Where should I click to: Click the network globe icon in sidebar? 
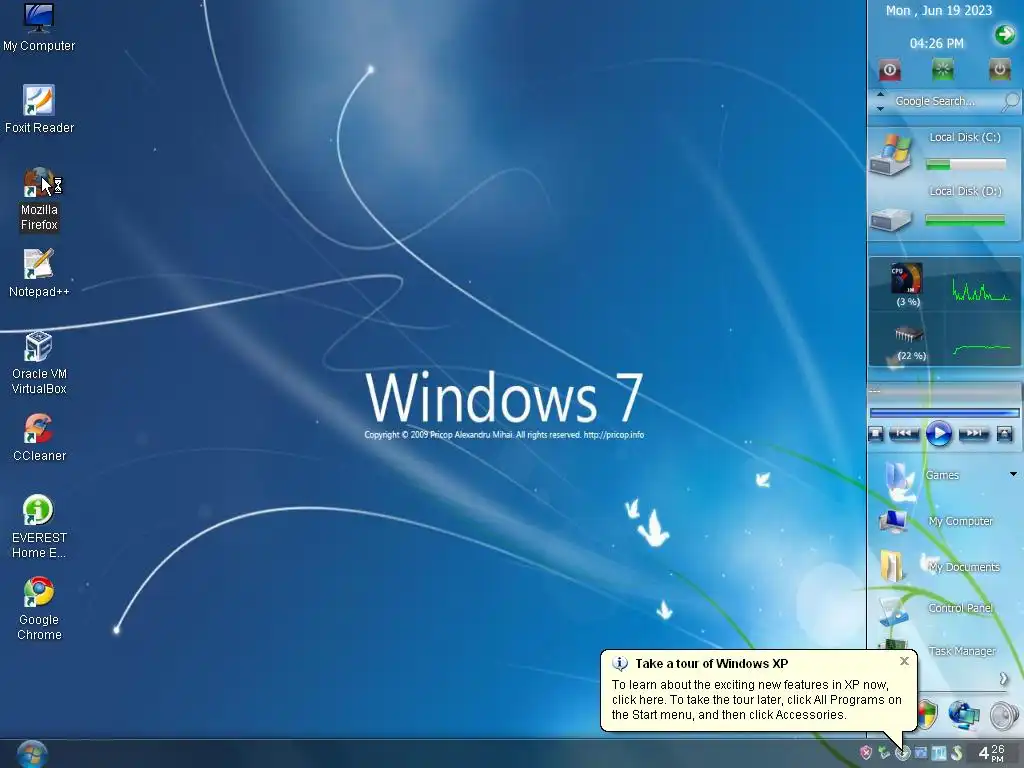964,714
